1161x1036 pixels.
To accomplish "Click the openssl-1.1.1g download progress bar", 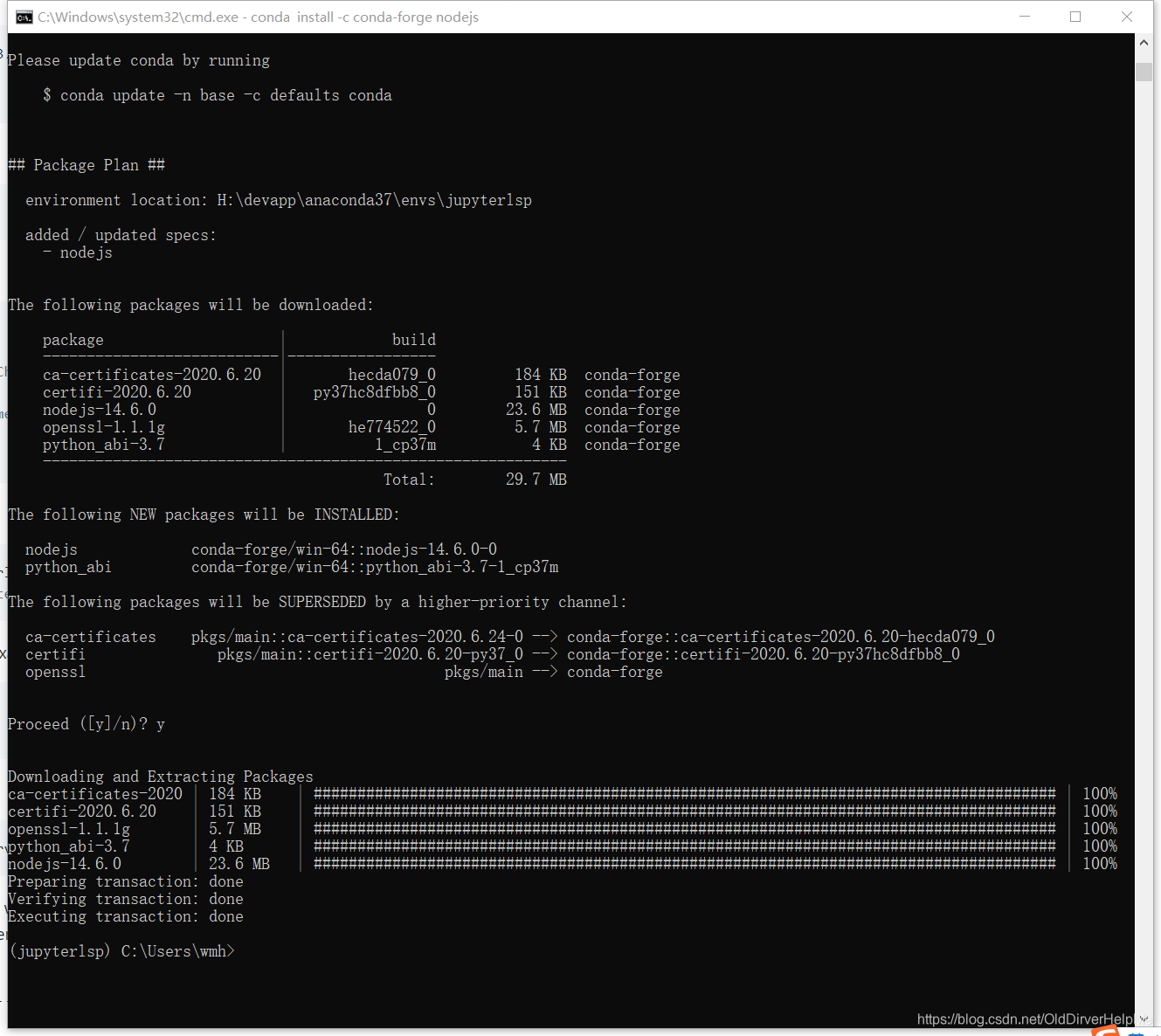I will click(685, 829).
